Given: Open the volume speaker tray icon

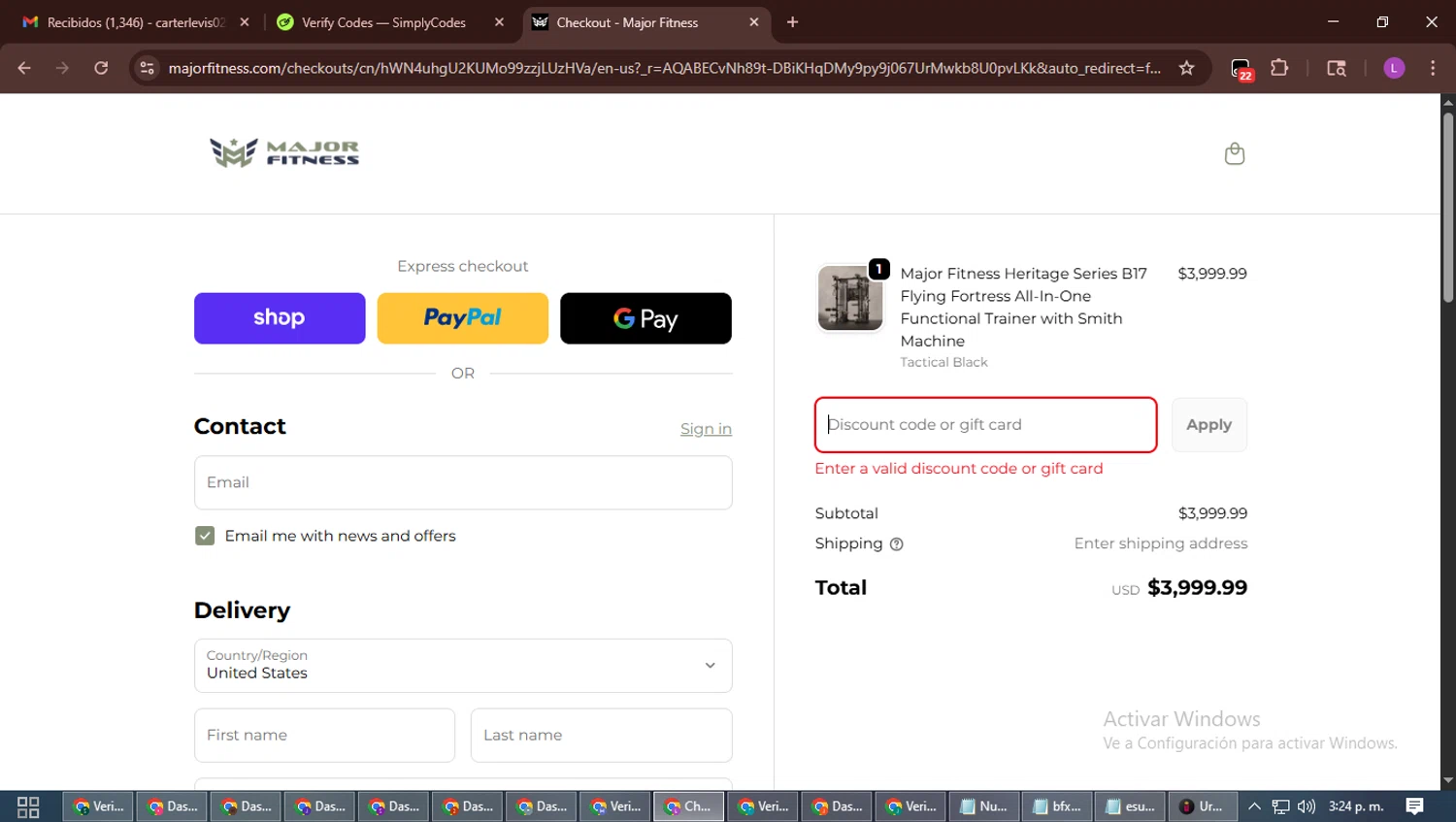Looking at the screenshot, I should [1307, 806].
